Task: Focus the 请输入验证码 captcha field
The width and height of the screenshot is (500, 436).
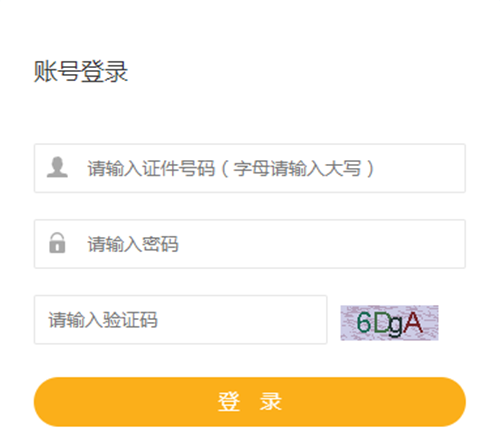Action: tap(180, 320)
